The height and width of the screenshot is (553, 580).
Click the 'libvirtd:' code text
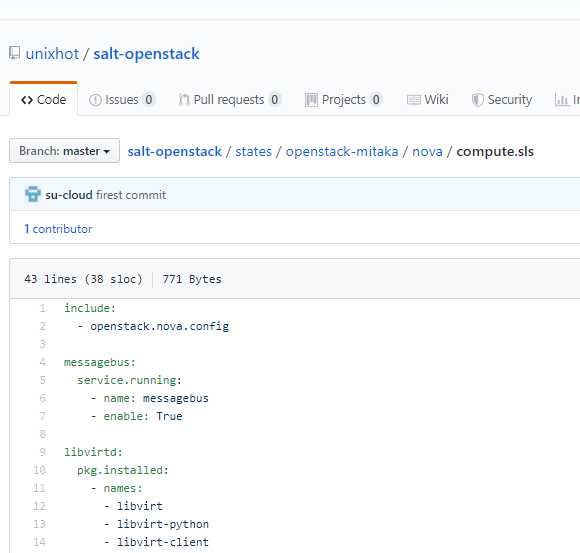pyautogui.click(x=93, y=452)
